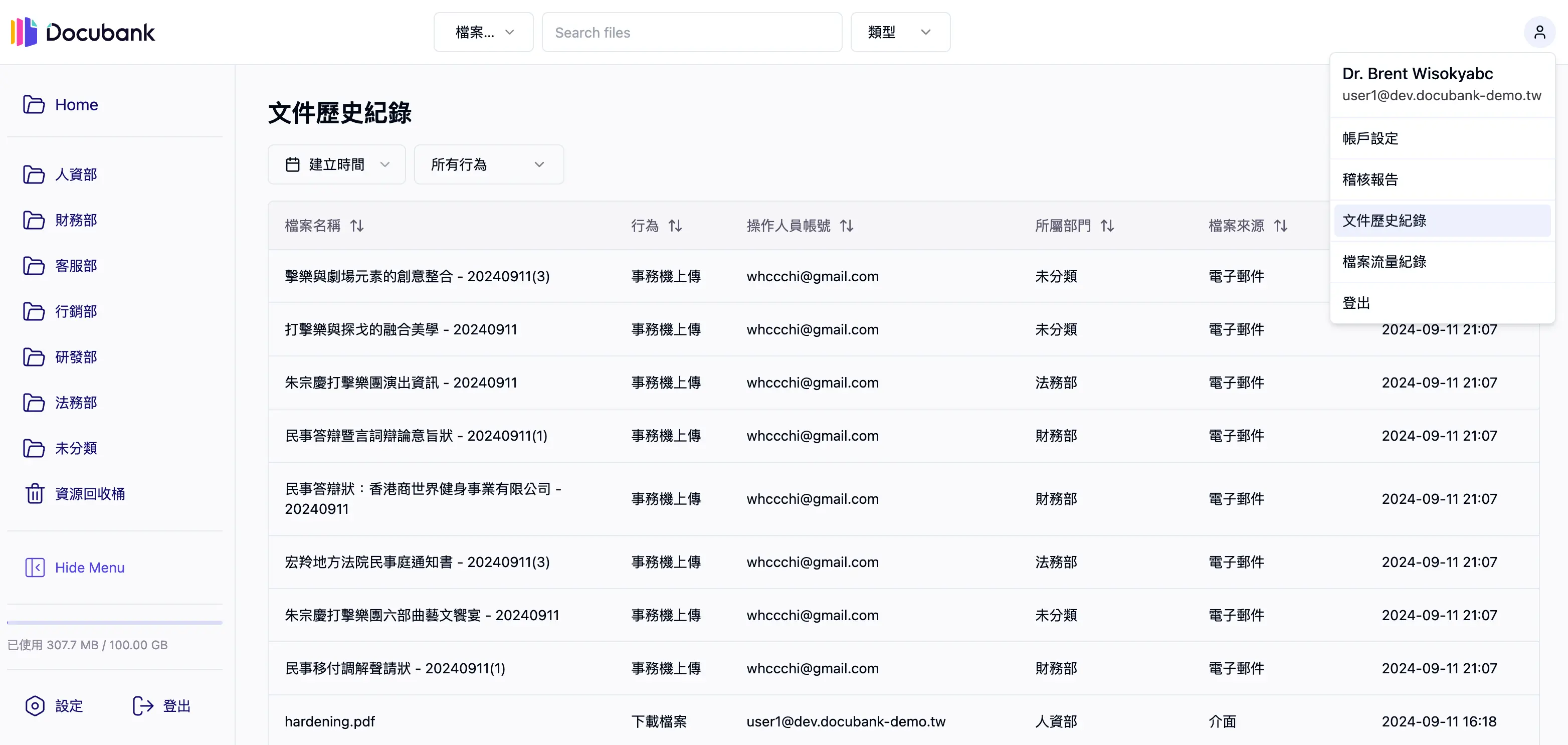Select the 研發部 folder icon
The height and width of the screenshot is (745, 1568).
[x=35, y=356]
